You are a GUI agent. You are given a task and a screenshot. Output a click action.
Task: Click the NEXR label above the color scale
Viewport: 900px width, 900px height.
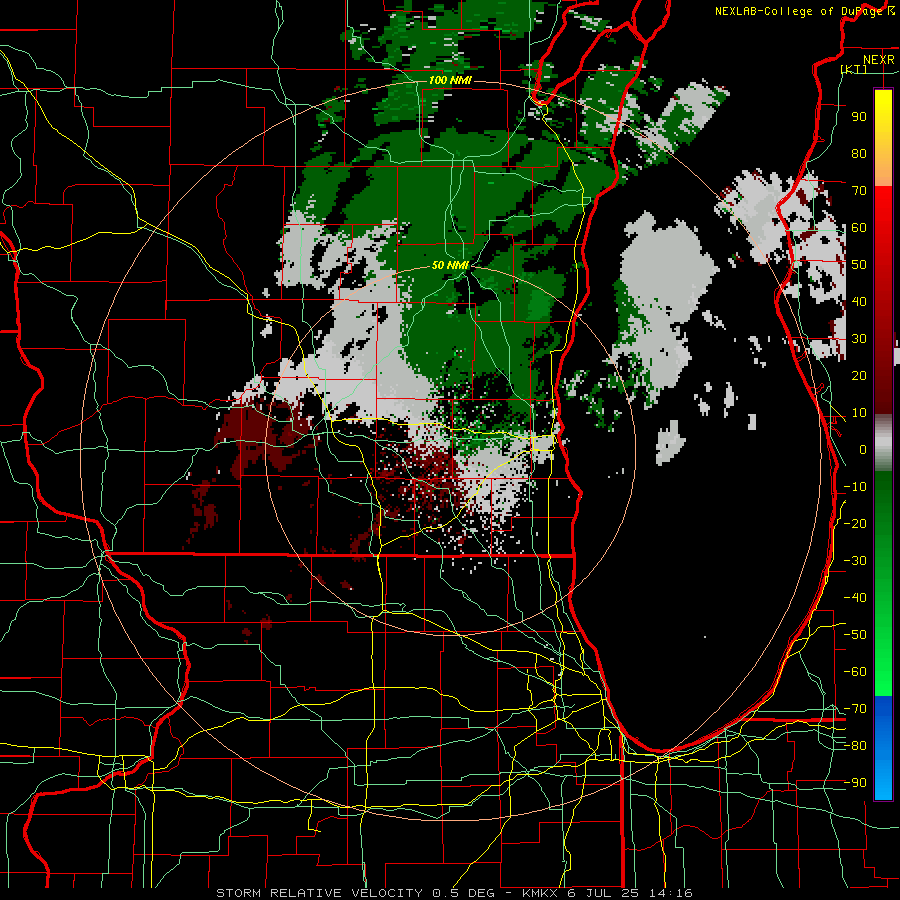pos(878,60)
